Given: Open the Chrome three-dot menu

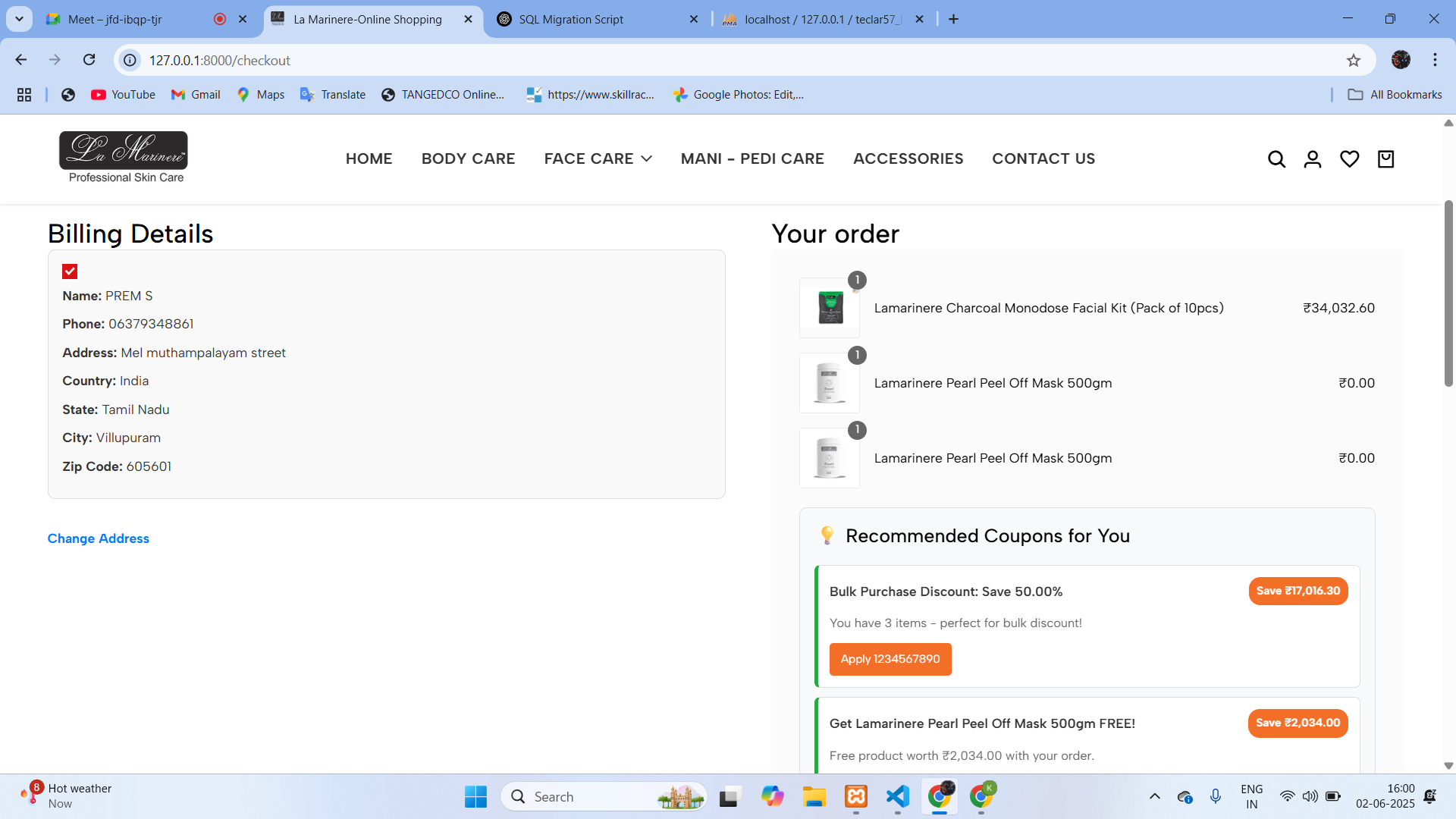Looking at the screenshot, I should [1435, 60].
